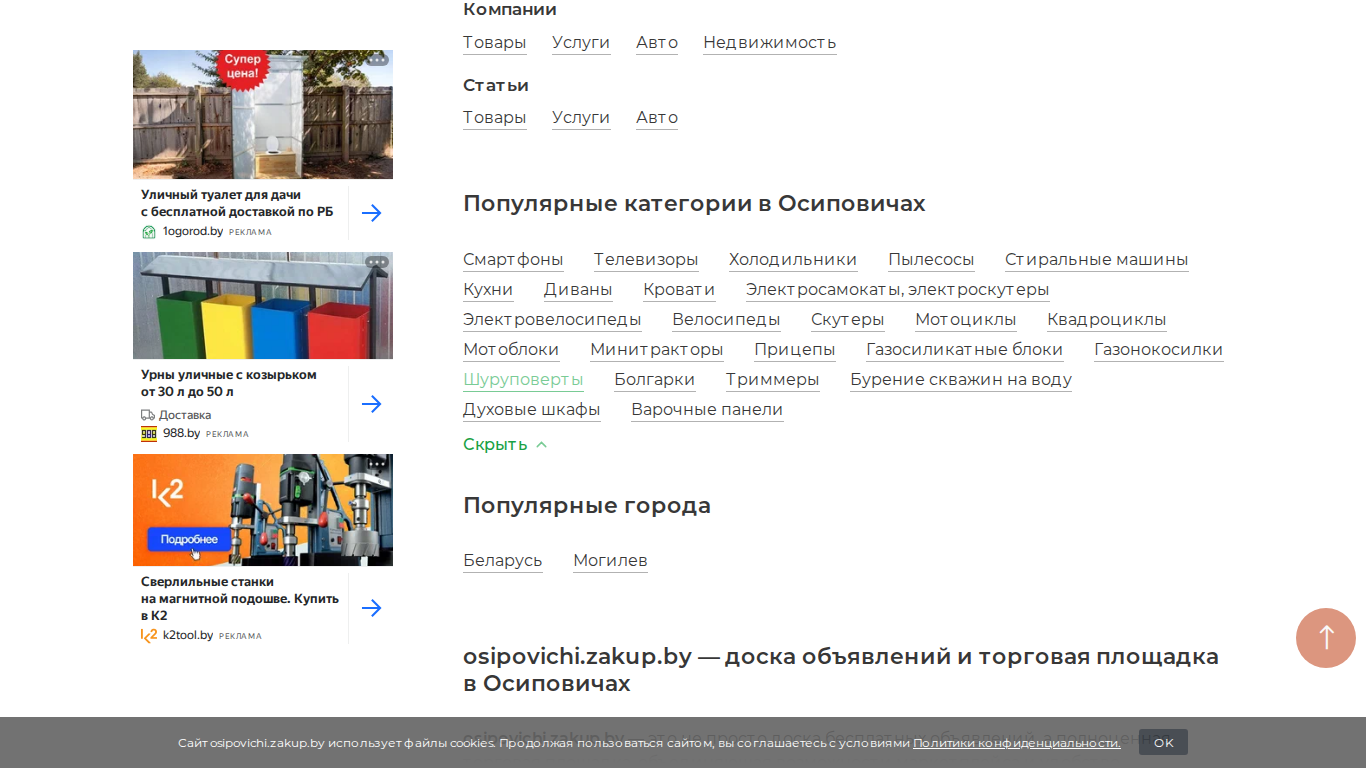Open Недвижимость under Компании

click(769, 42)
